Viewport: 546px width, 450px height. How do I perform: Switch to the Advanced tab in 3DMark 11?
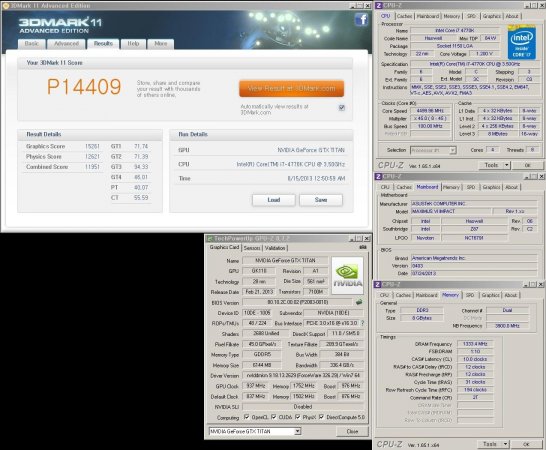[66, 44]
